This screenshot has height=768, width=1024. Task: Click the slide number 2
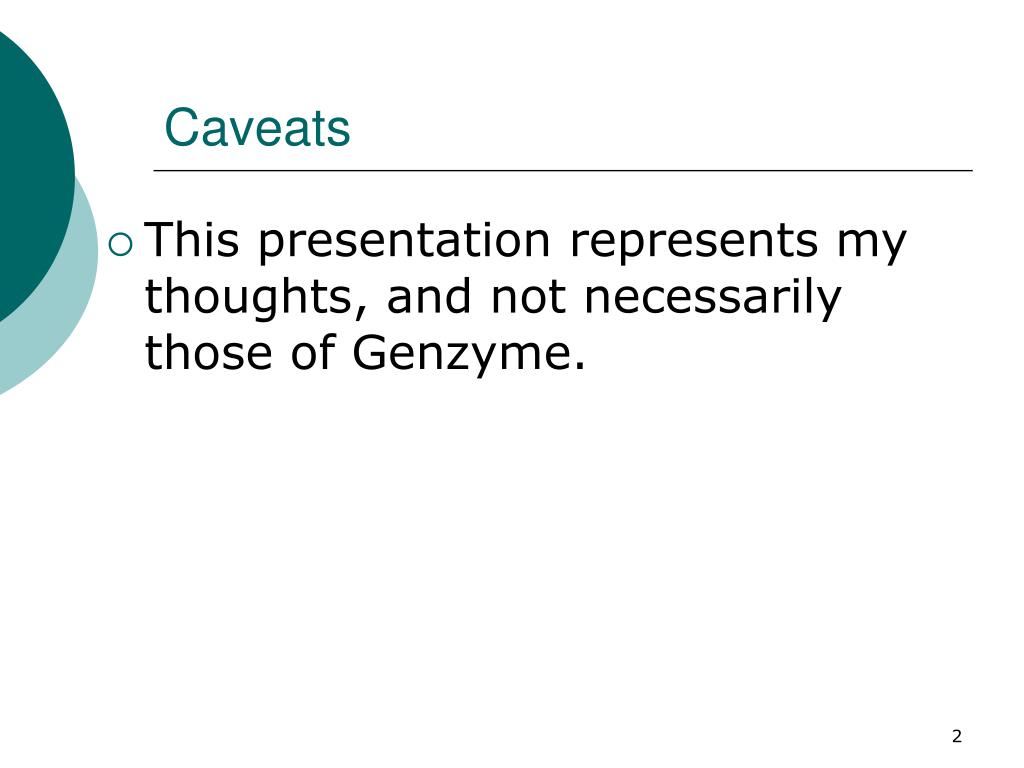[x=957, y=736]
